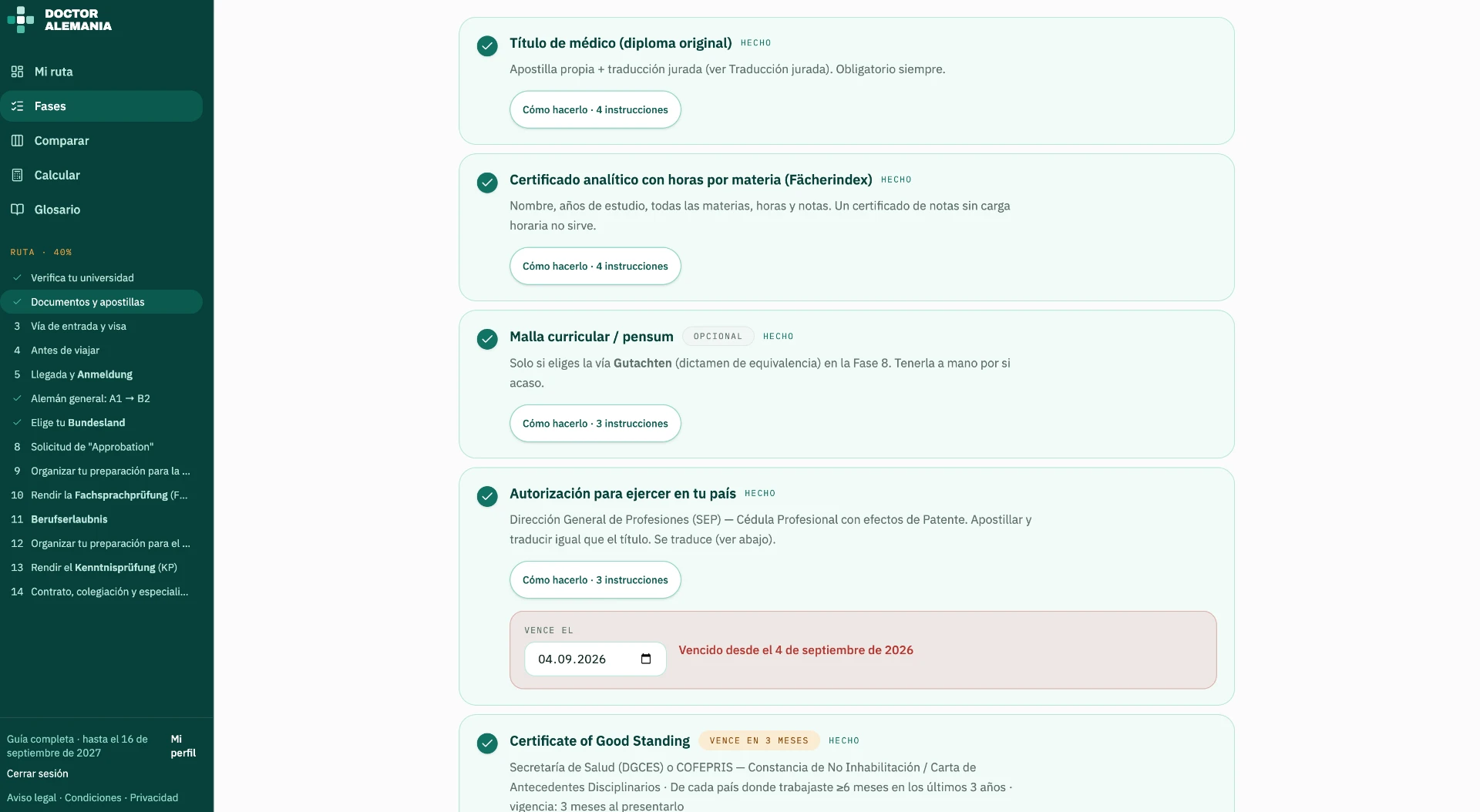
Task: Click Cerrar sesión
Action: [x=38, y=773]
